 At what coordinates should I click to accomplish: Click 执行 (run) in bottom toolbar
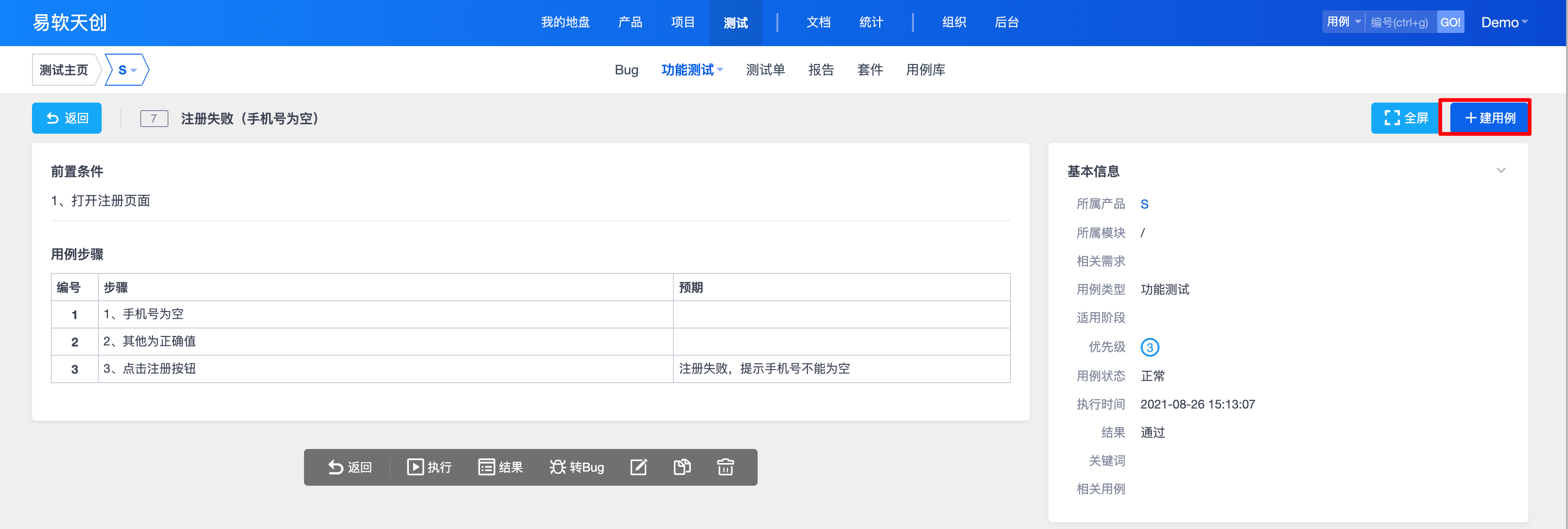tap(429, 467)
